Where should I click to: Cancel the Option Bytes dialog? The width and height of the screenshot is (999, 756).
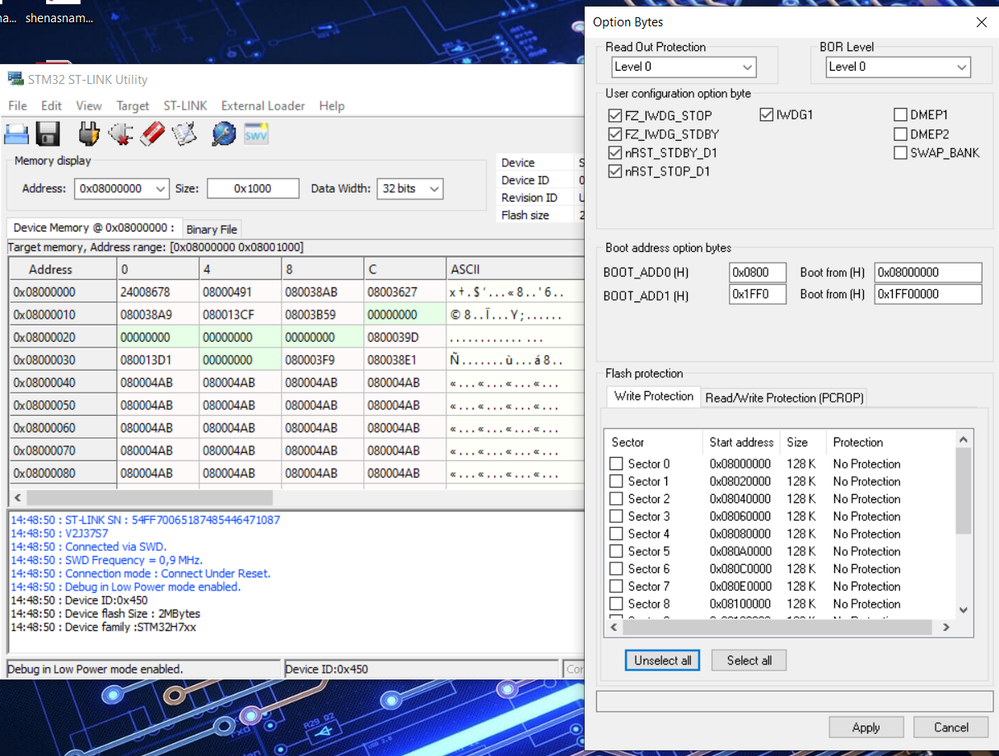(951, 727)
